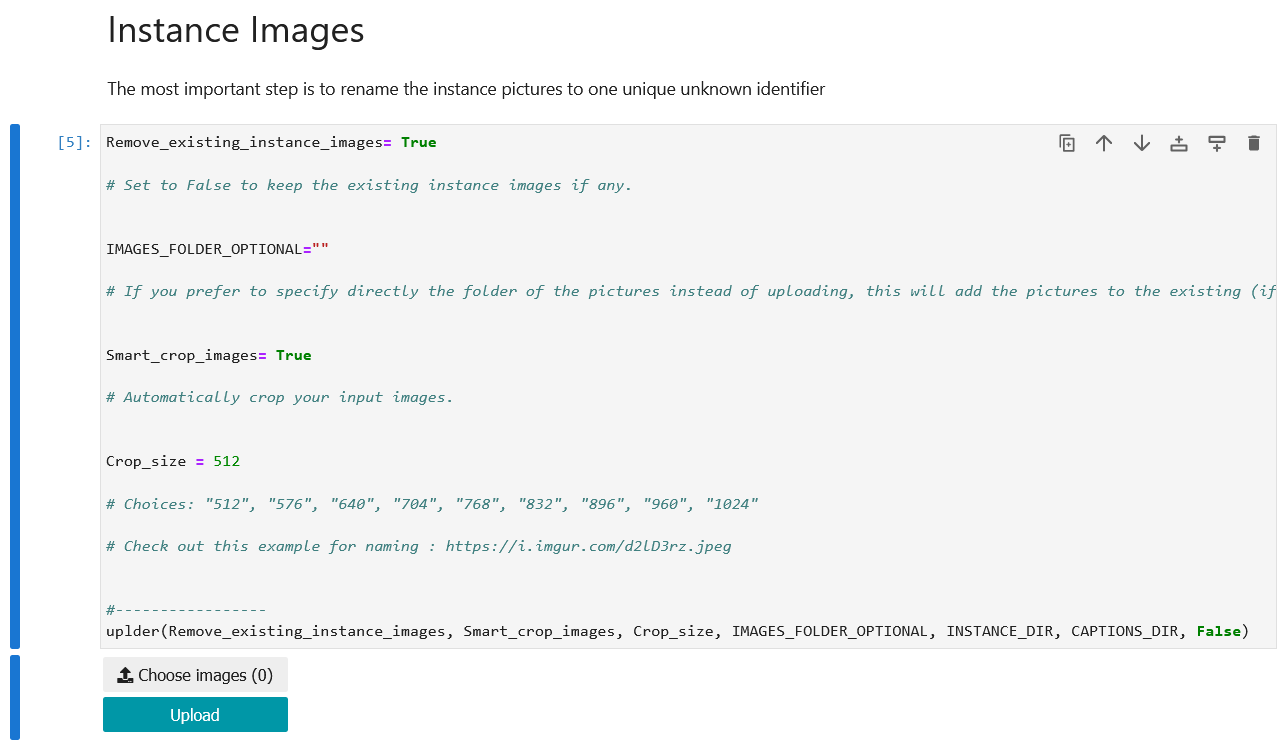Collapse the output area using its blue bar

15,697
